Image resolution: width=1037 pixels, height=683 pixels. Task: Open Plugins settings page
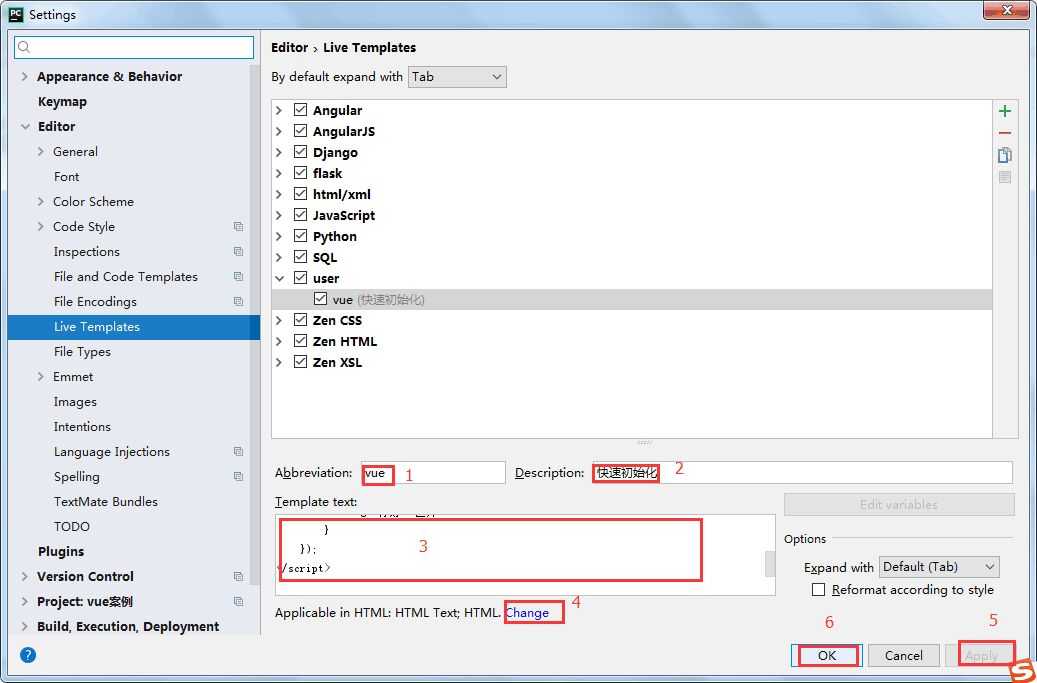[x=61, y=551]
